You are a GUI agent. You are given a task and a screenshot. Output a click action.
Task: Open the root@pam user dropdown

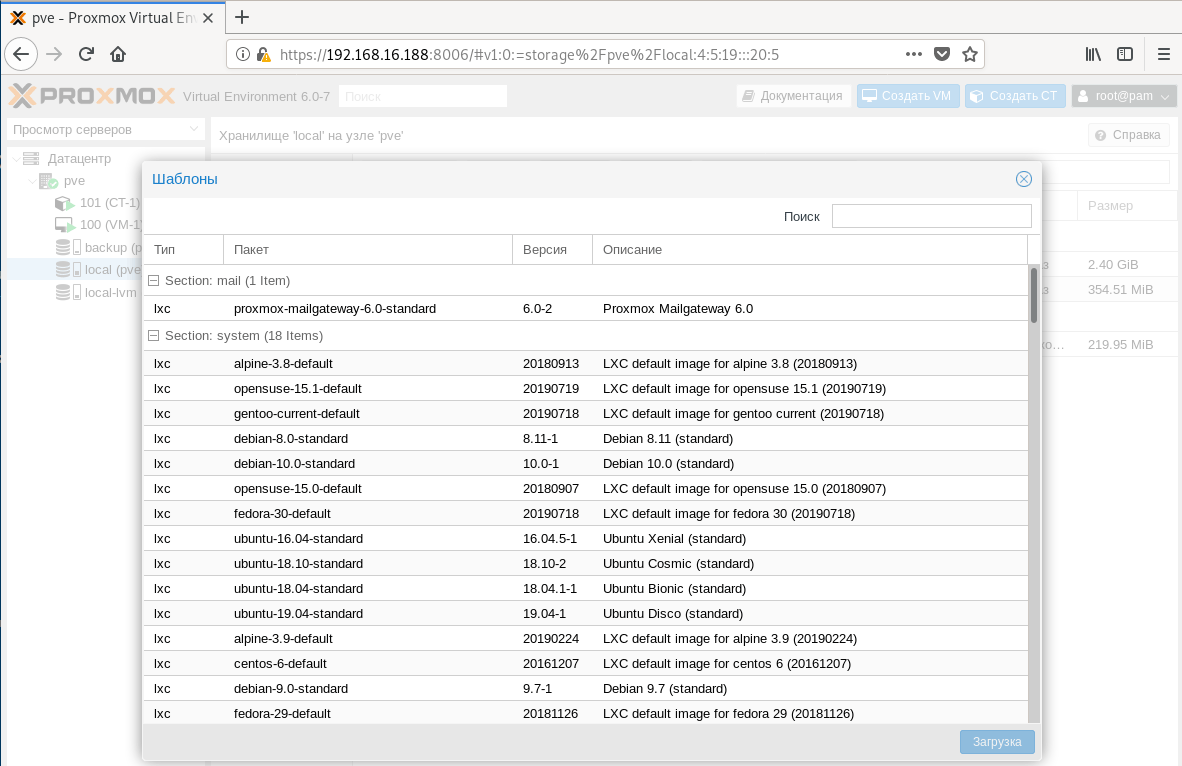(x=1124, y=96)
